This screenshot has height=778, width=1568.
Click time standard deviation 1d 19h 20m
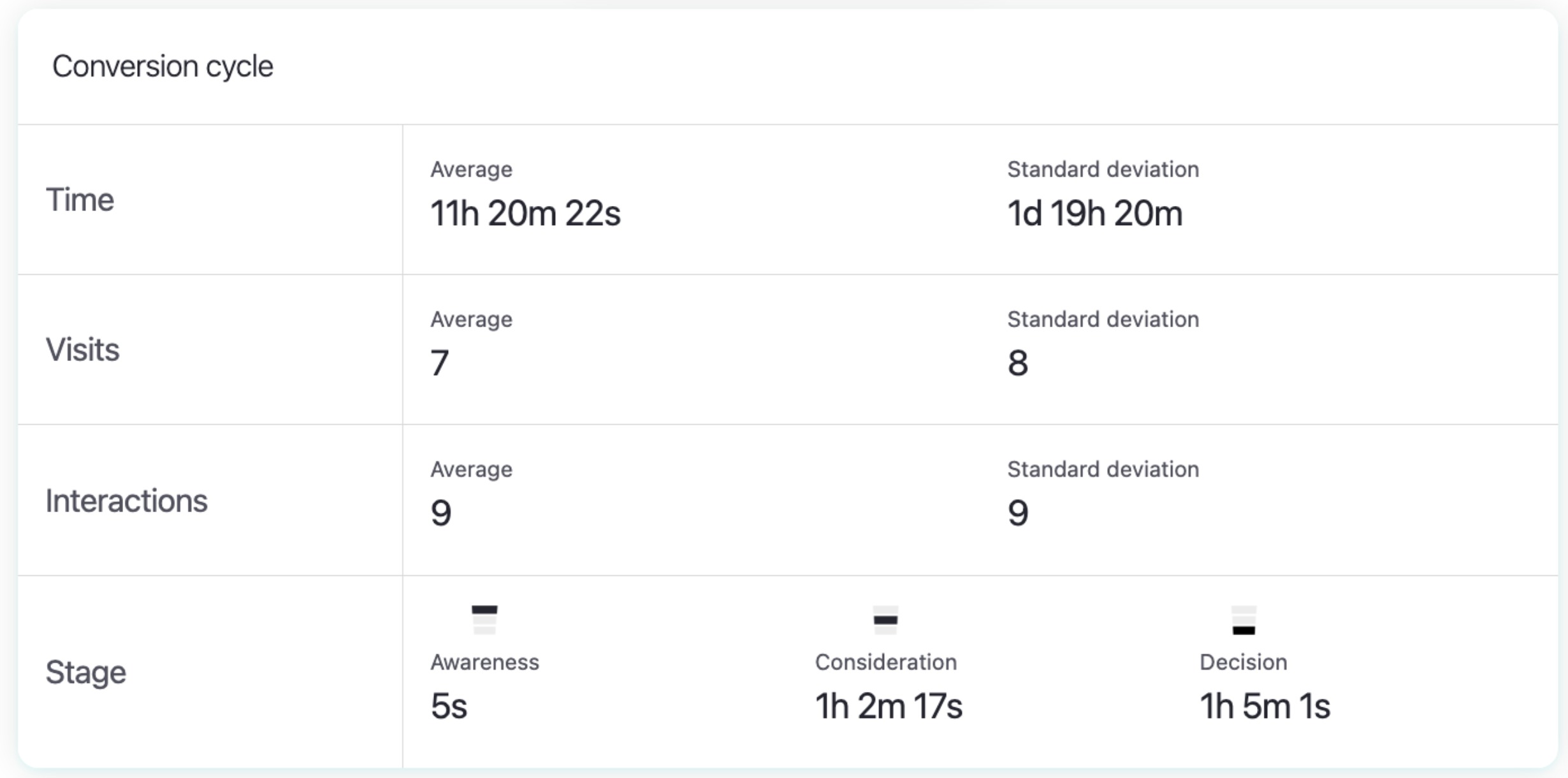tap(1094, 213)
